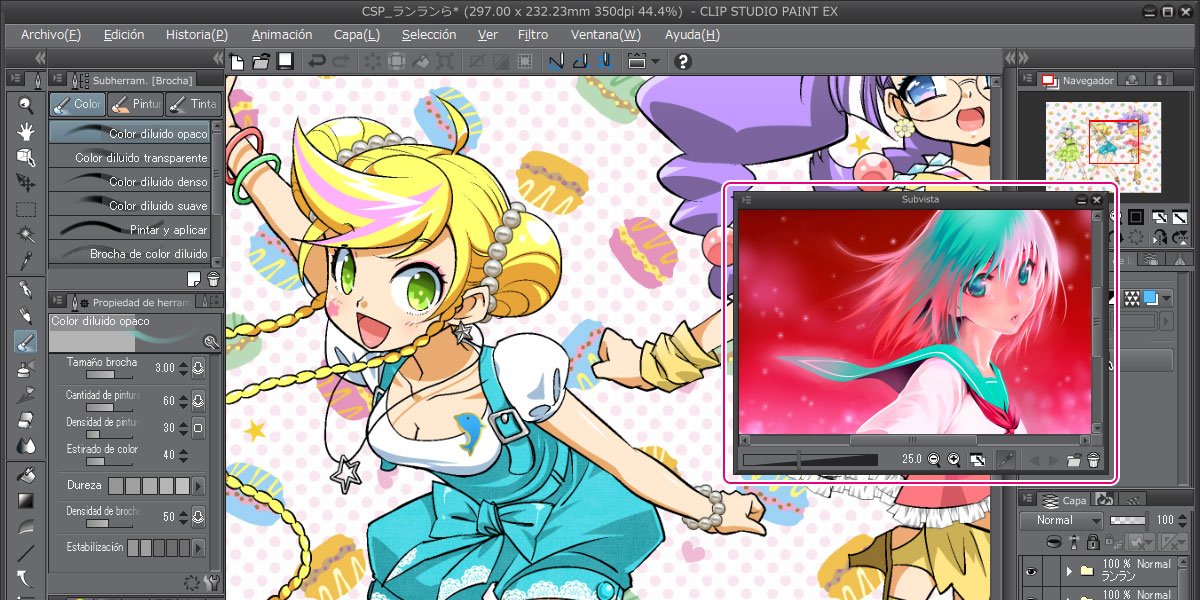The width and height of the screenshot is (1200, 600).
Task: Choose Pintar y aplicar brush
Action: click(x=130, y=229)
